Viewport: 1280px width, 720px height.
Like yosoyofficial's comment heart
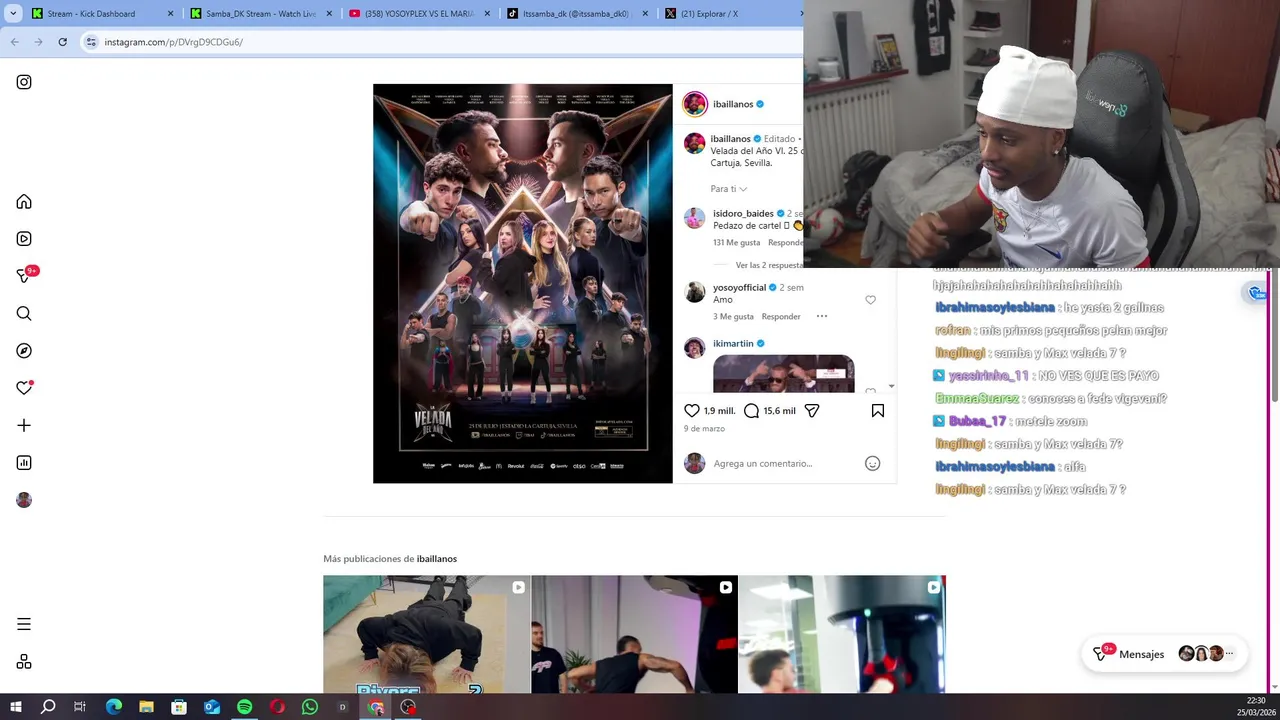point(870,300)
